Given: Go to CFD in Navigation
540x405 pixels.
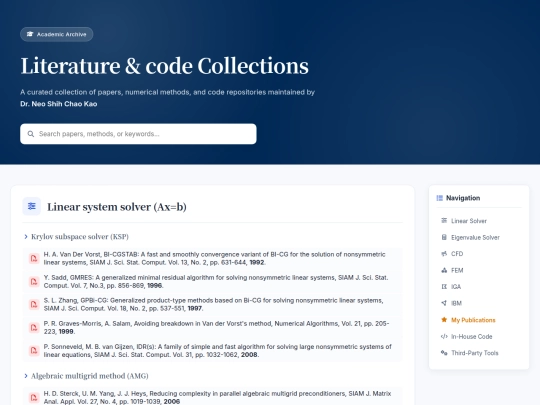Looking at the screenshot, I should click(479, 254).
